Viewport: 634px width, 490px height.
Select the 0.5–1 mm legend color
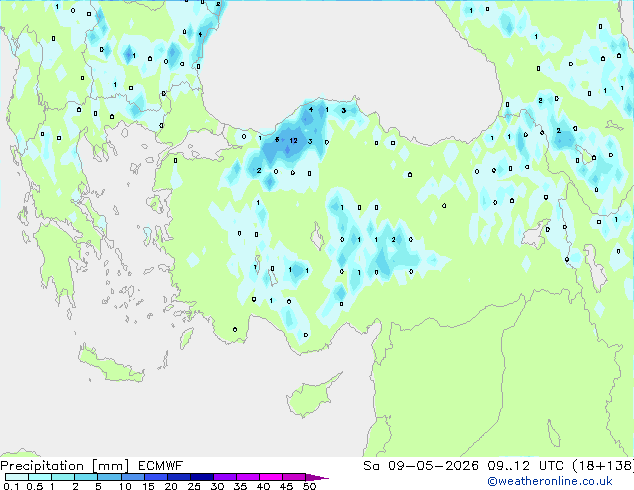click(40, 477)
